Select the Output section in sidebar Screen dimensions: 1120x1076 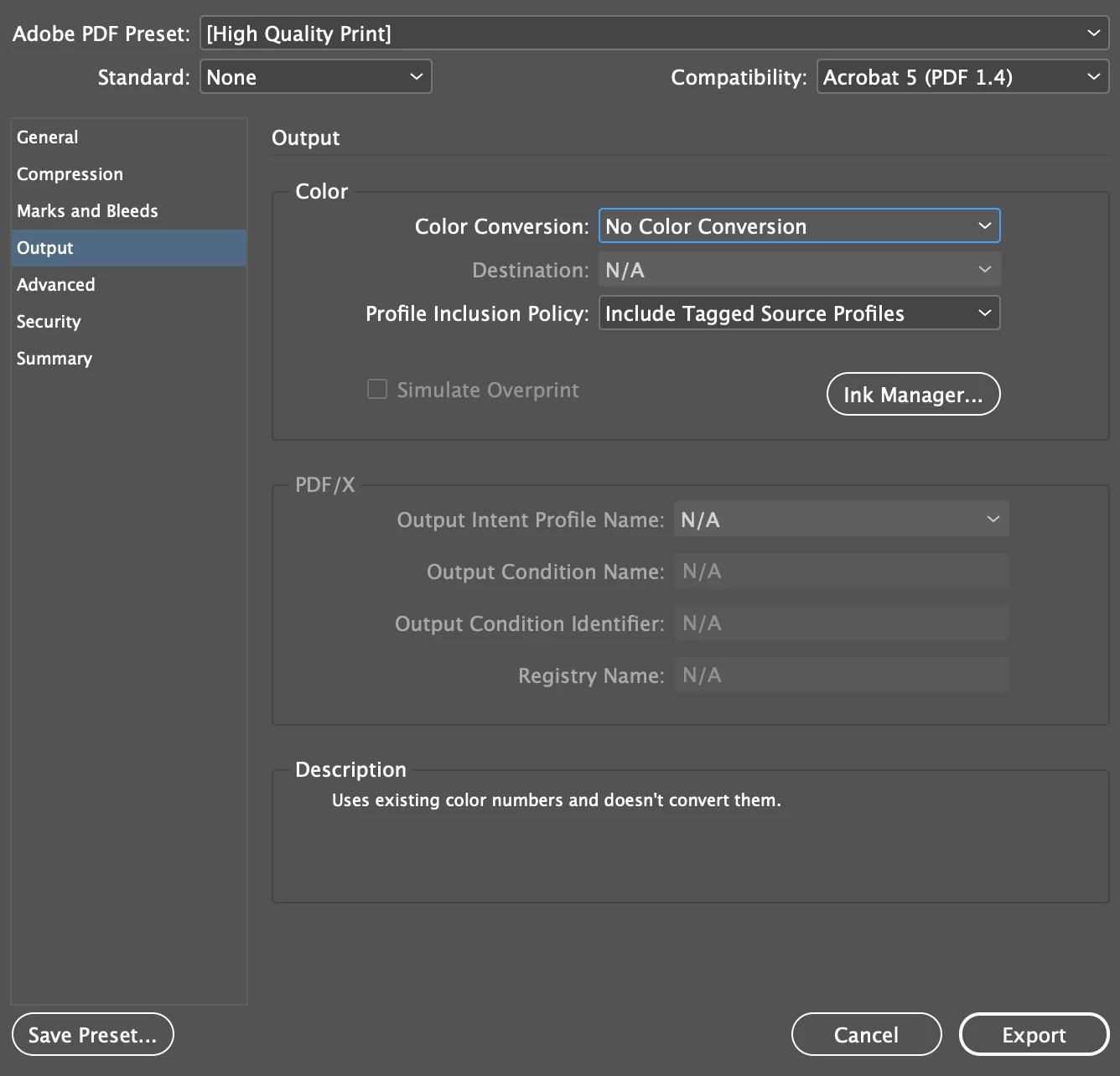129,248
